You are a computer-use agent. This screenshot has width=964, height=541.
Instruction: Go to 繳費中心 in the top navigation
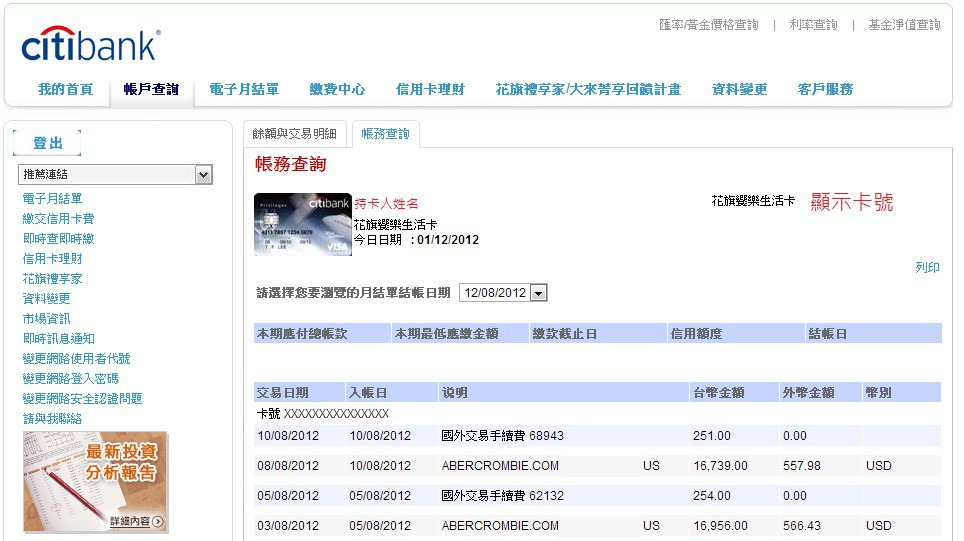(337, 89)
